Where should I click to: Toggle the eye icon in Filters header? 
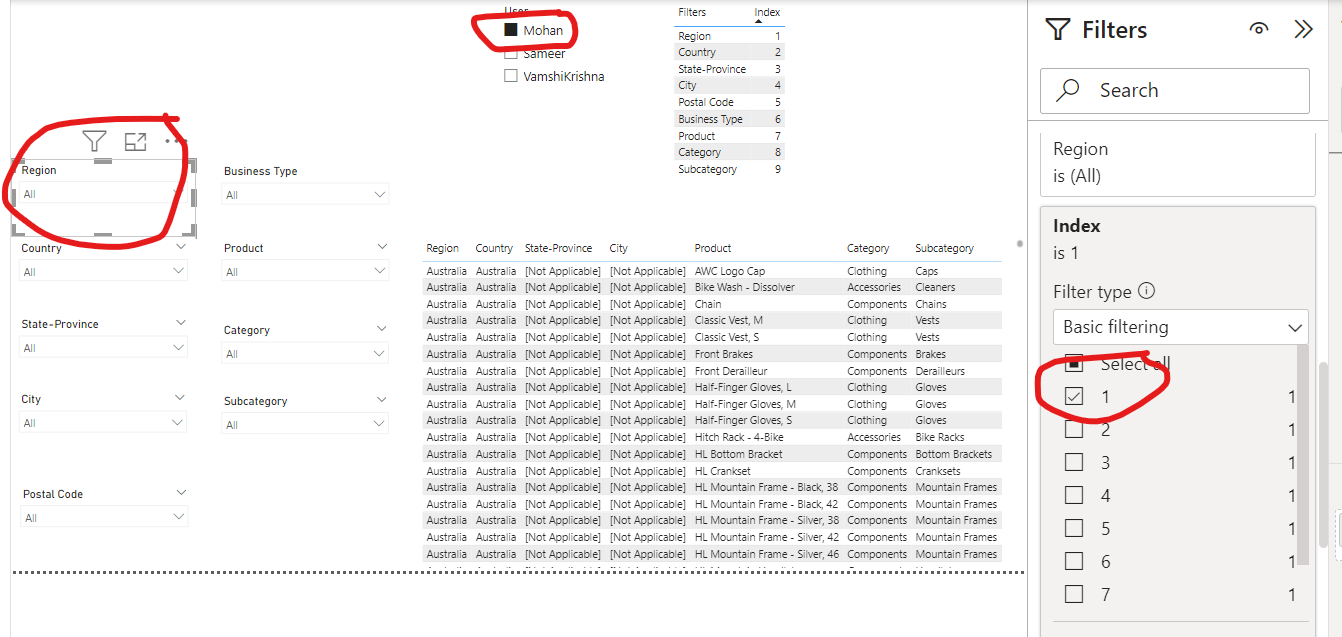(x=1259, y=29)
